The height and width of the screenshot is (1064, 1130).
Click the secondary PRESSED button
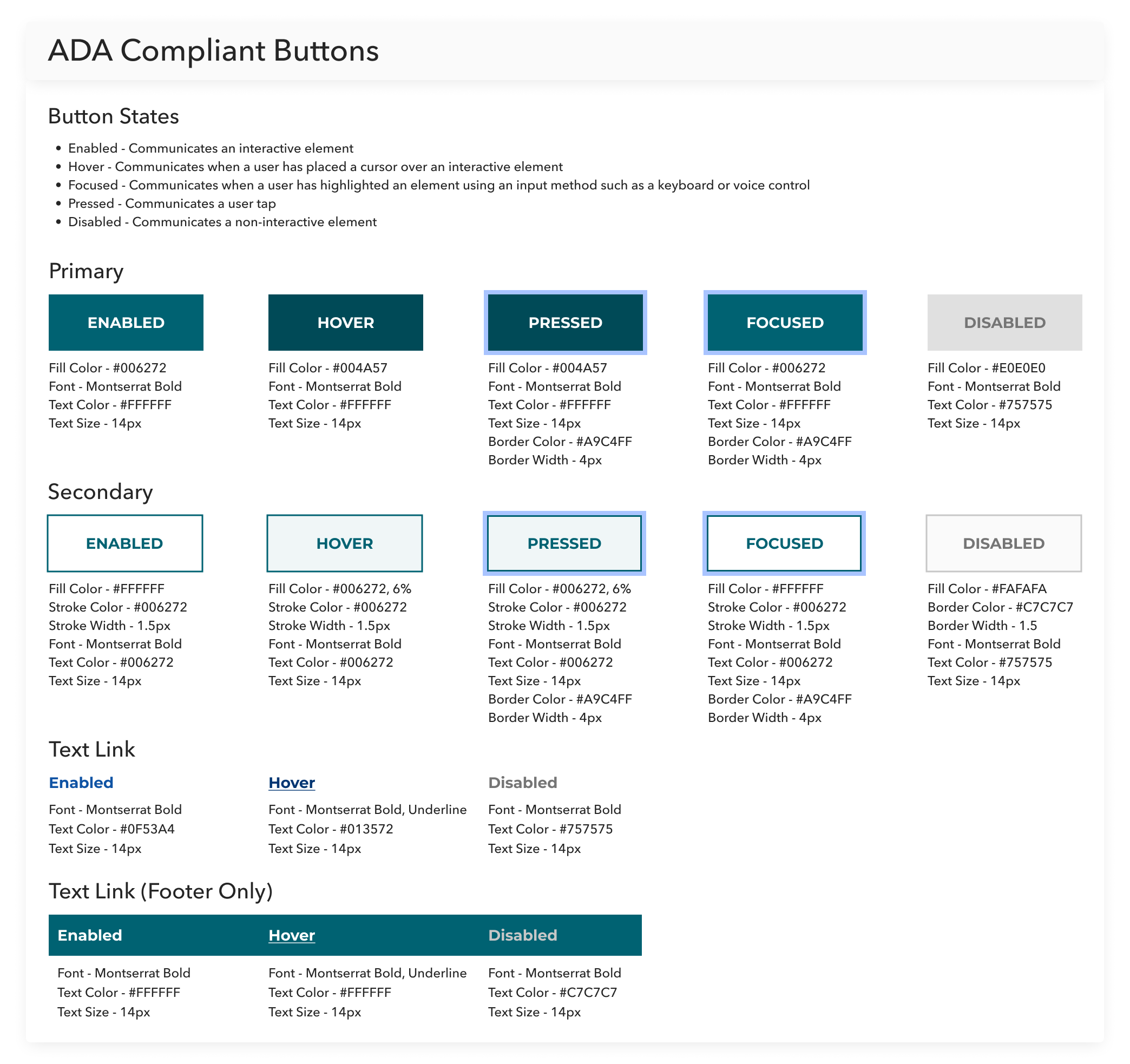point(564,543)
